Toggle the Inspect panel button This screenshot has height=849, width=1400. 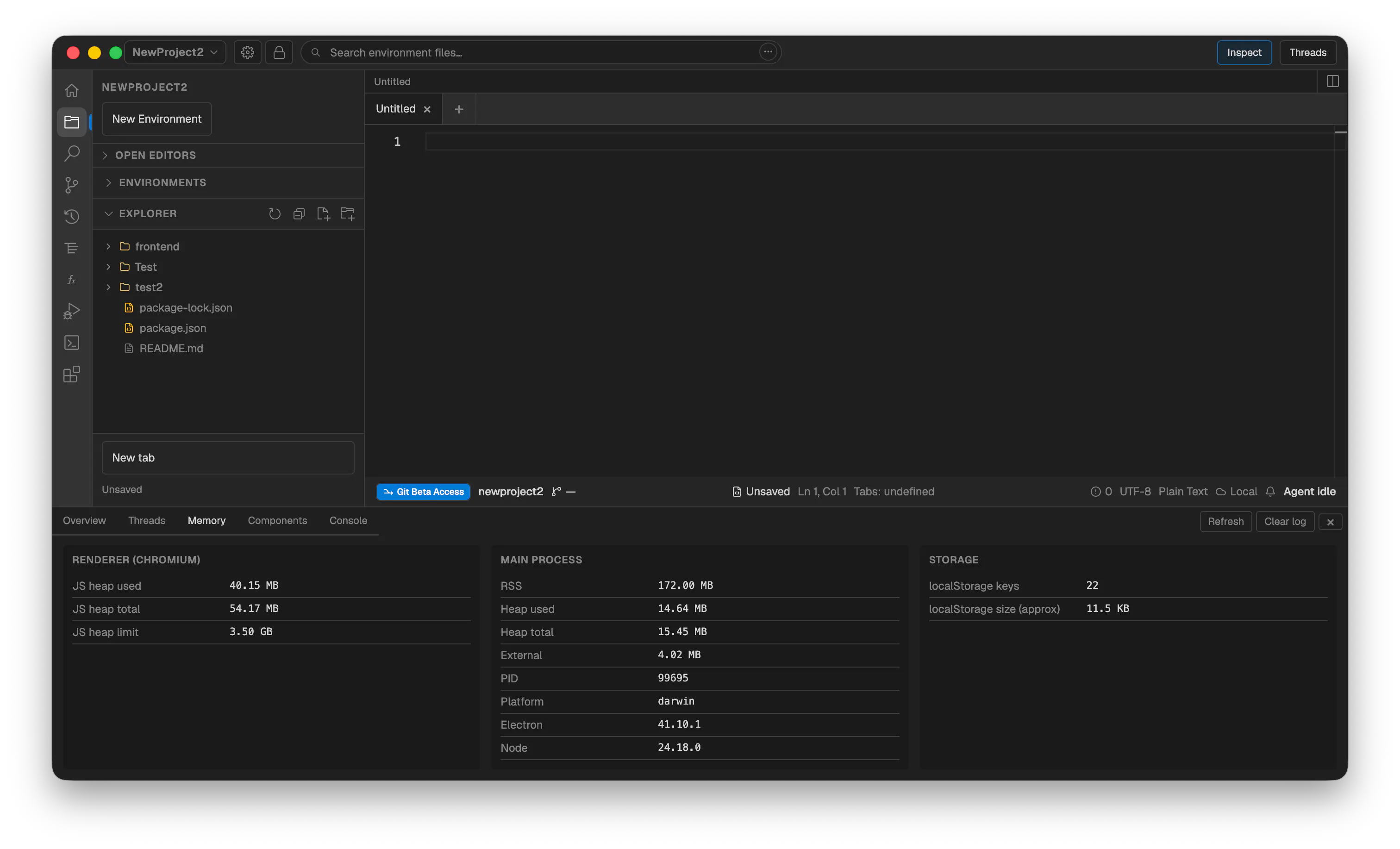[x=1244, y=52]
